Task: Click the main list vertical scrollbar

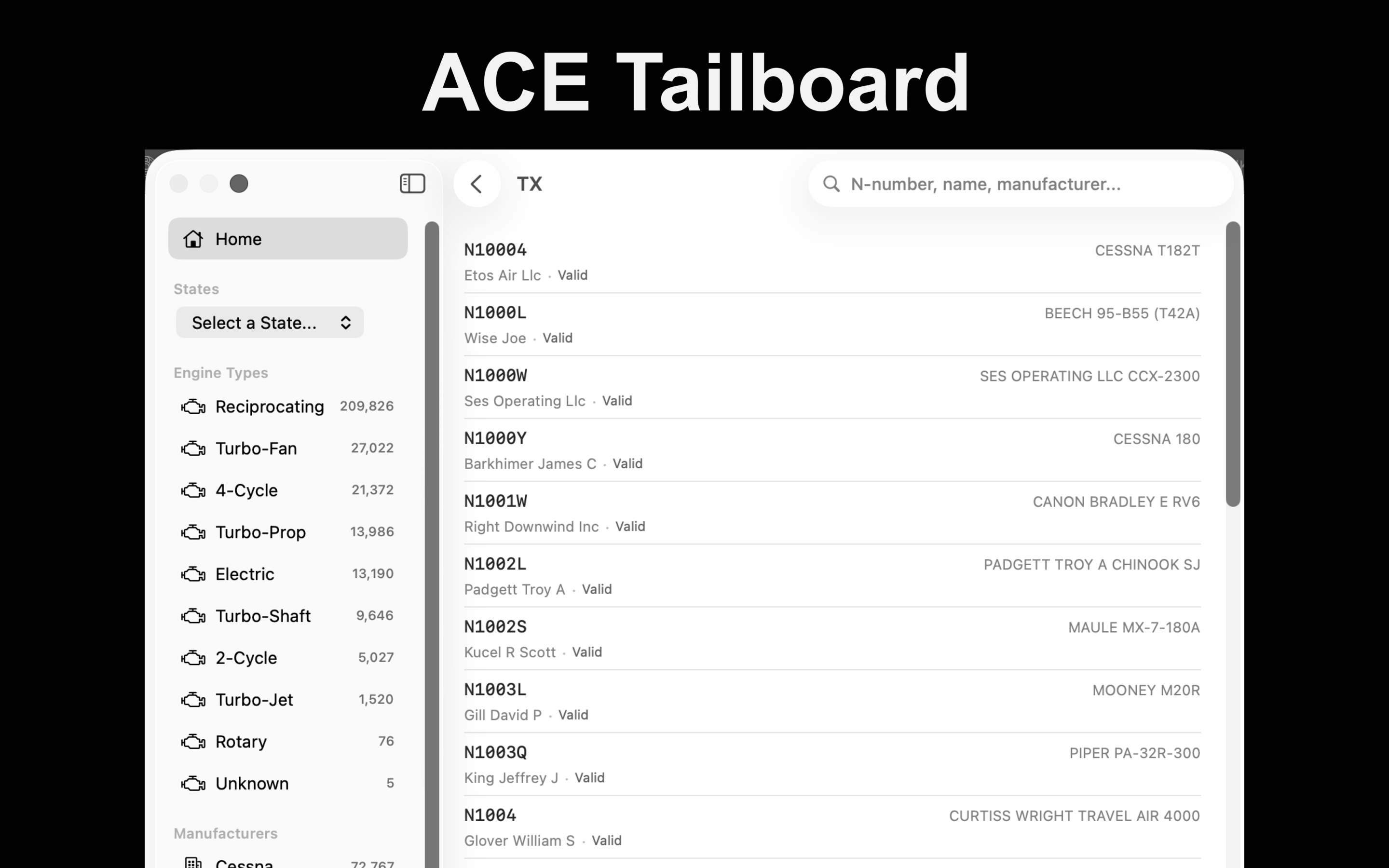Action: (1233, 364)
